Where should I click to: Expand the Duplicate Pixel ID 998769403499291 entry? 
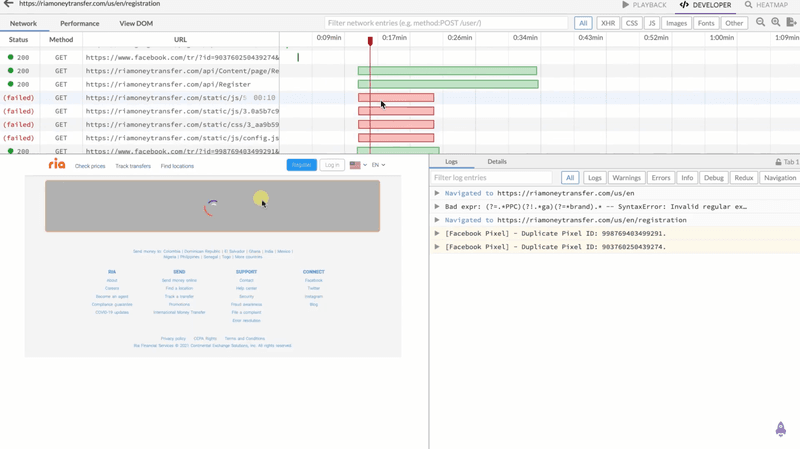[x=437, y=233]
